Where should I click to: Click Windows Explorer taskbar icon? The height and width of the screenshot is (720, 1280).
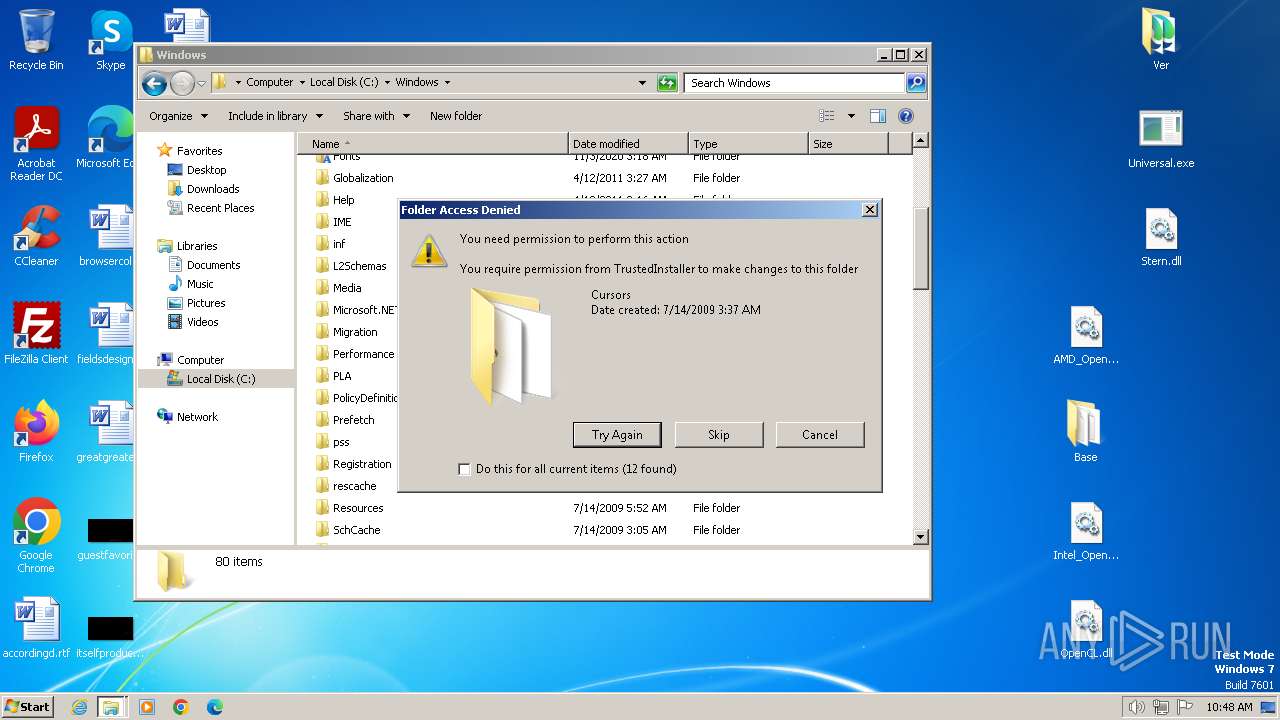(111, 707)
